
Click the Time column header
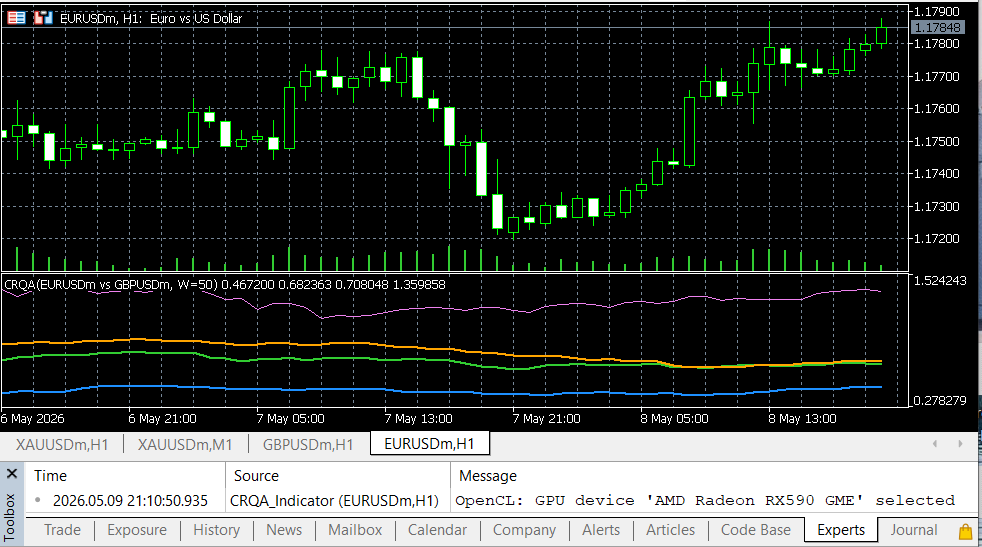click(x=50, y=476)
